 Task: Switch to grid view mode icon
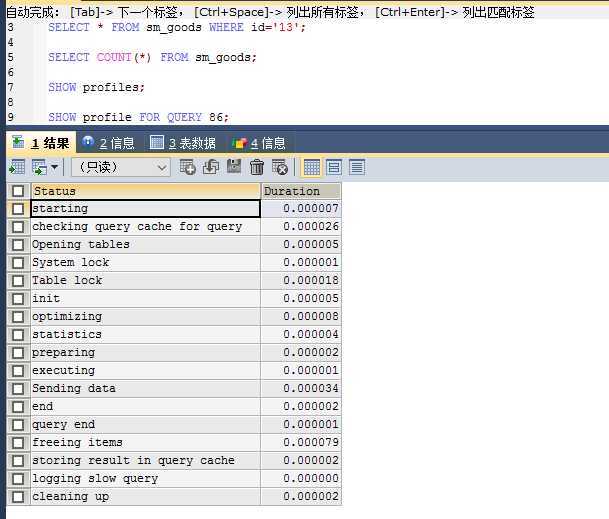311,167
